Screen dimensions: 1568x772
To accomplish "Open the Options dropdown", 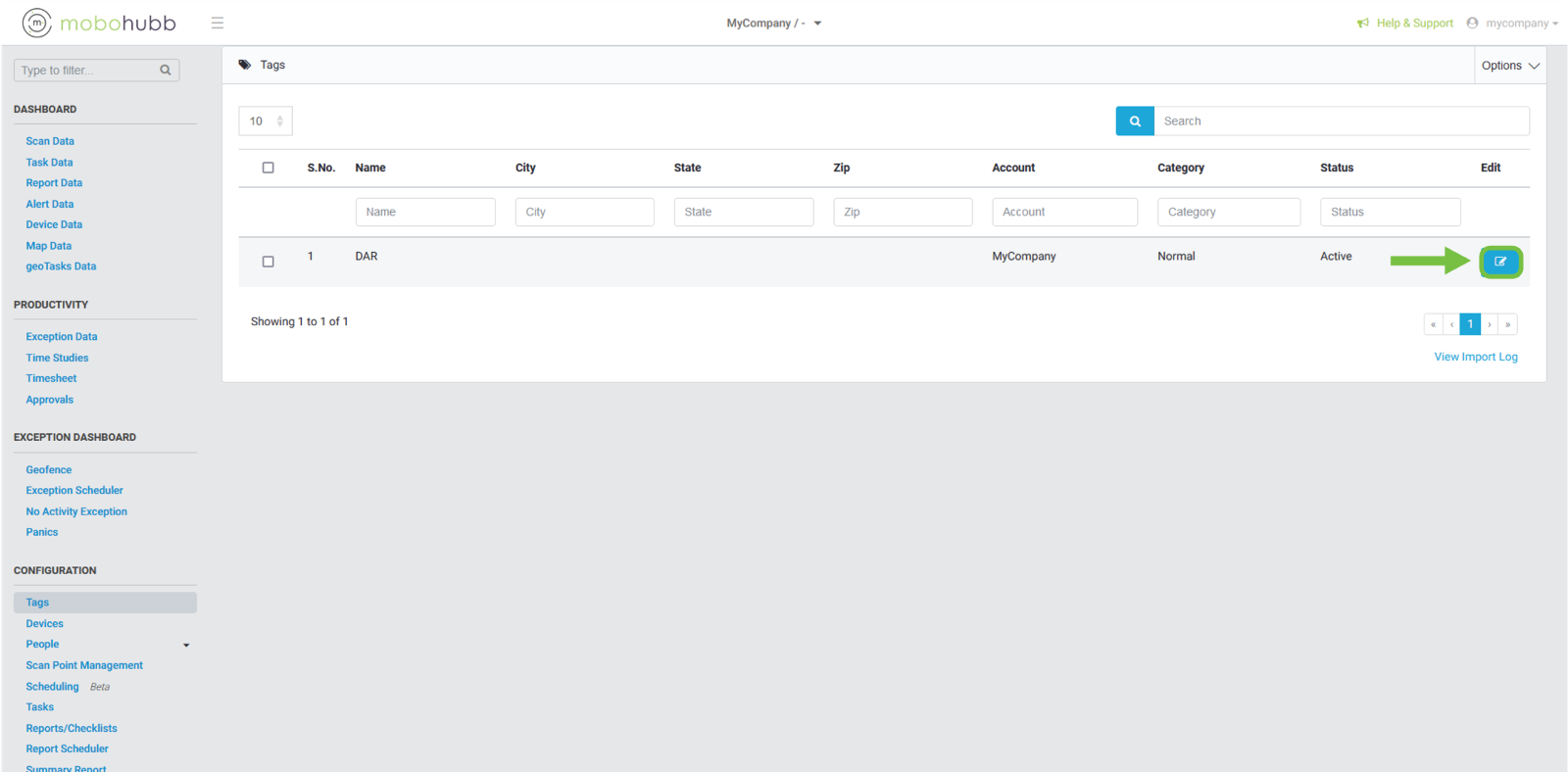I will click(1510, 66).
